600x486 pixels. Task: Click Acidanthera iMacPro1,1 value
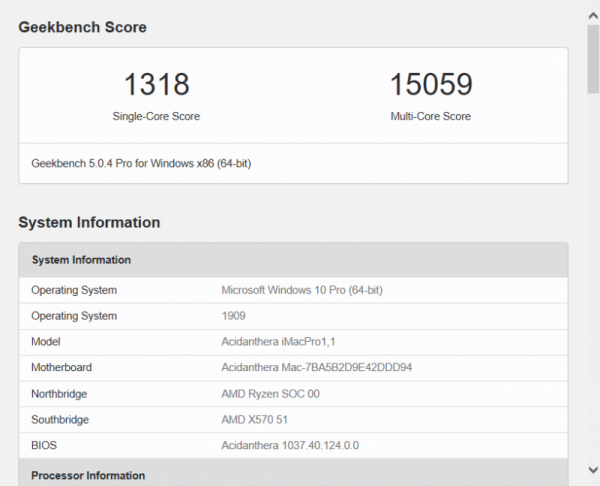pyautogui.click(x=278, y=342)
